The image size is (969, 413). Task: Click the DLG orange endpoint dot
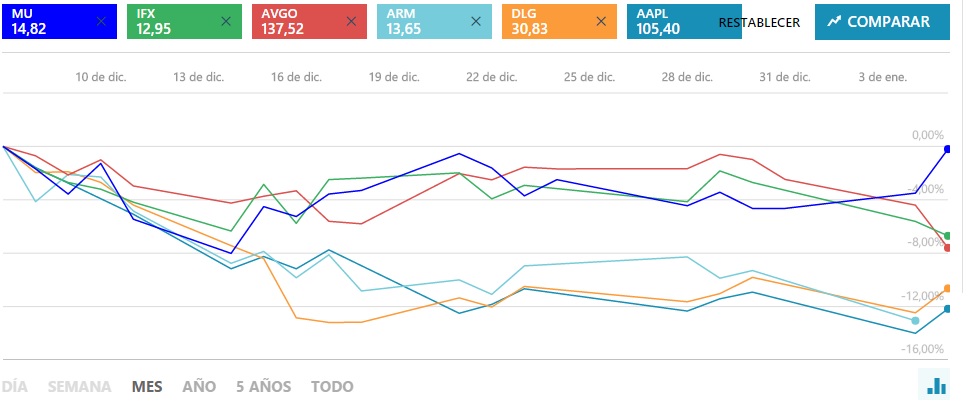947,288
